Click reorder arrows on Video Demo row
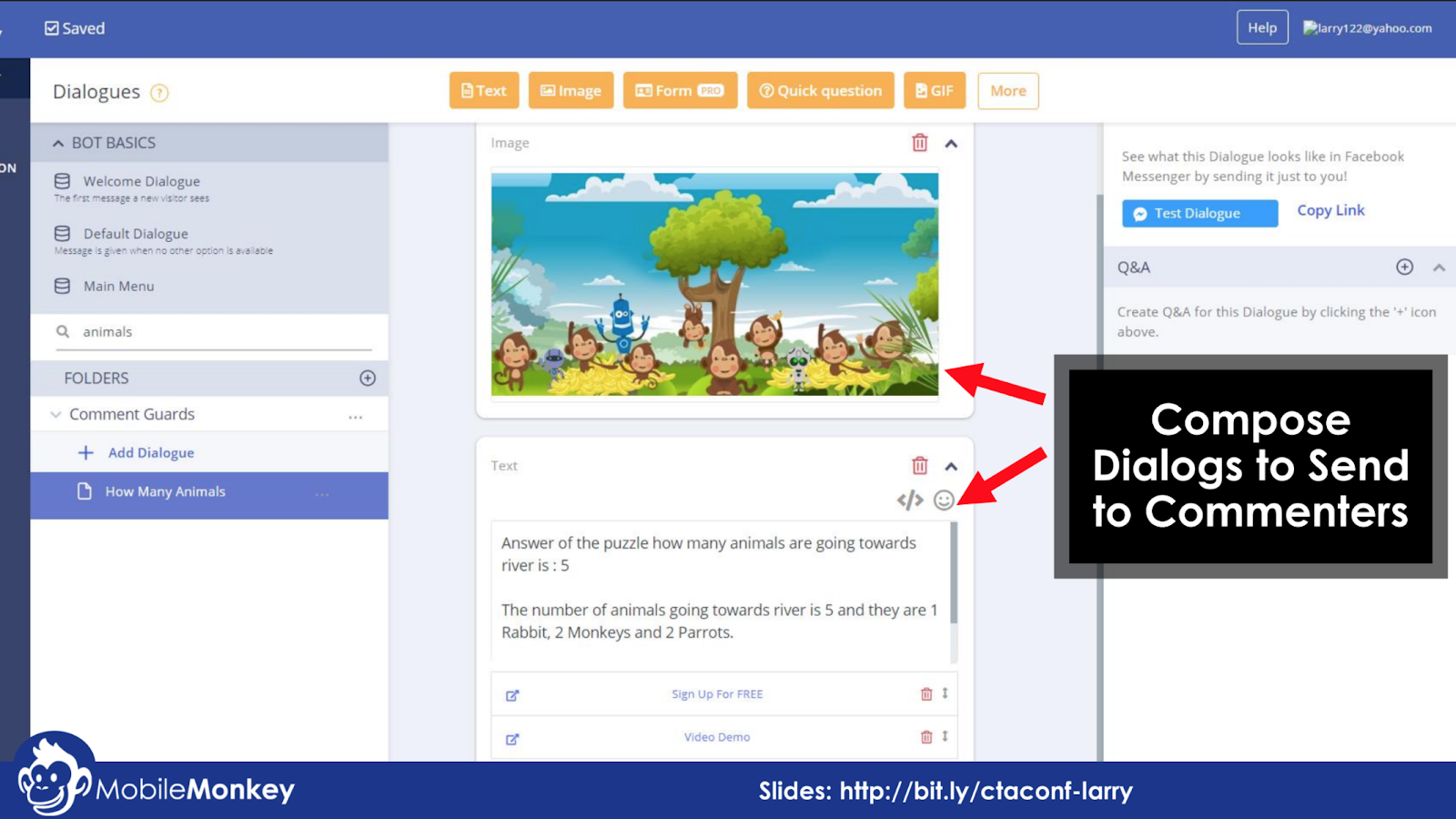The width and height of the screenshot is (1456, 819). [x=945, y=736]
